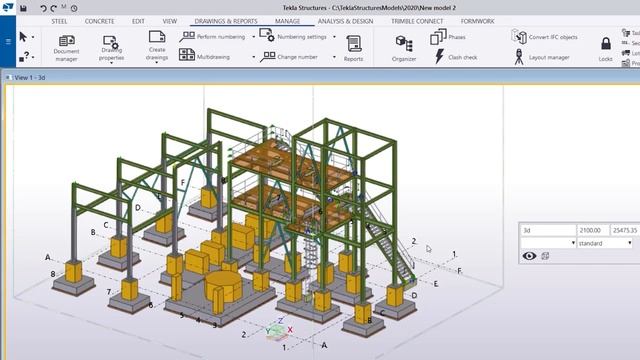Click the '3d' view name field
Screen dimensions: 640x360
pos(548,230)
